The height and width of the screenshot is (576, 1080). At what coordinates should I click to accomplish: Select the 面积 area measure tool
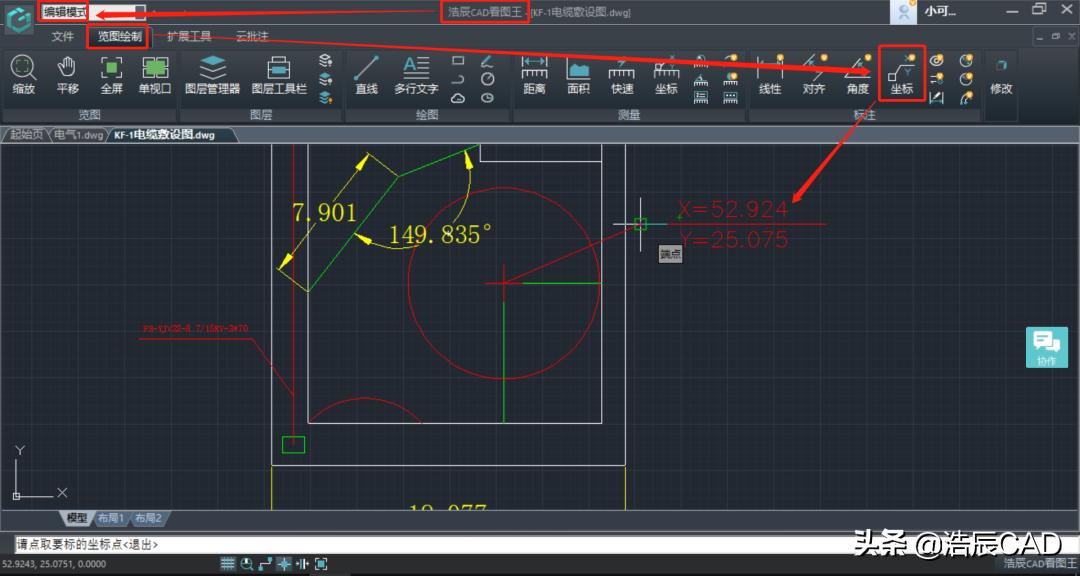[x=578, y=75]
